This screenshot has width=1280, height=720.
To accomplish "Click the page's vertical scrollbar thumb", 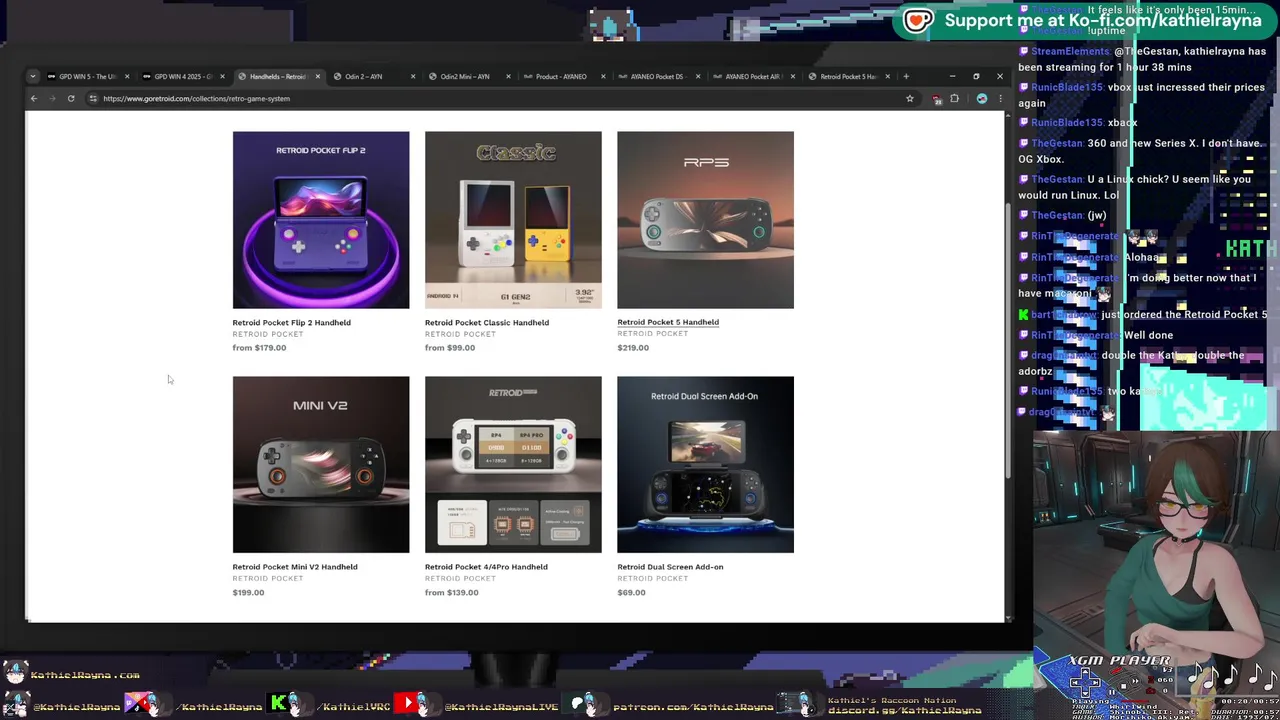I will click(x=1008, y=340).
